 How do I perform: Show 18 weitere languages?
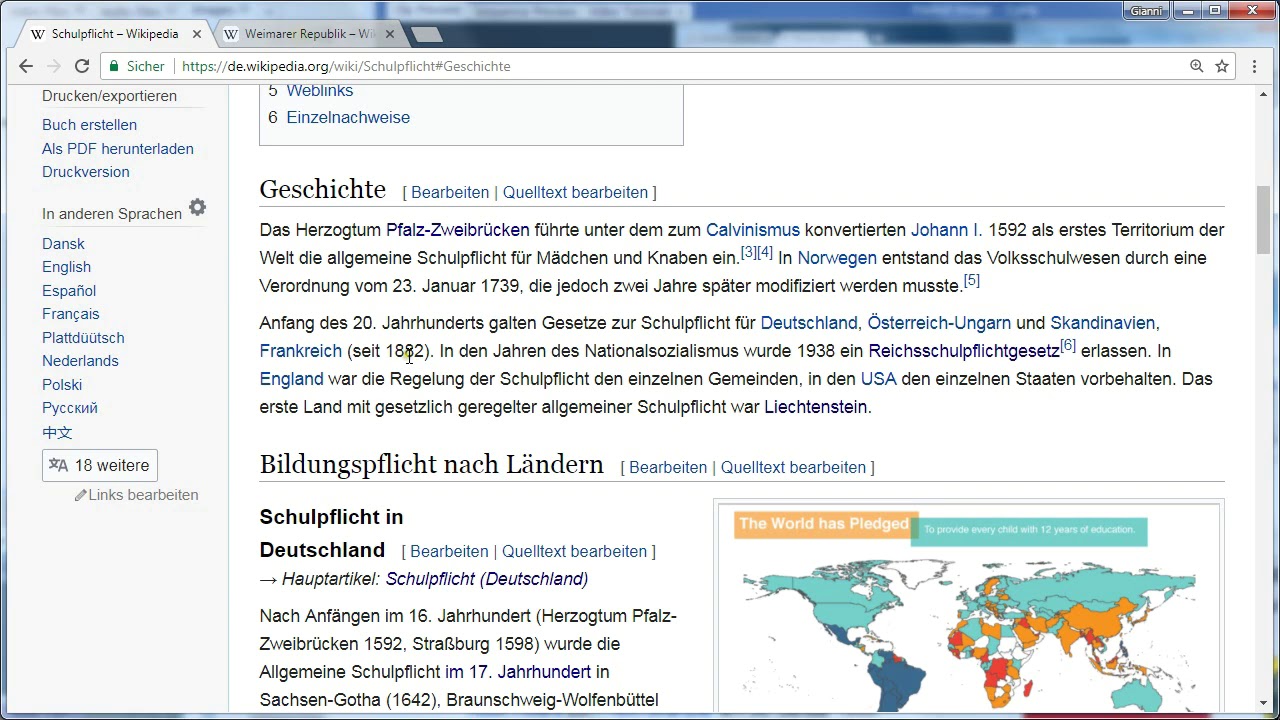point(100,465)
